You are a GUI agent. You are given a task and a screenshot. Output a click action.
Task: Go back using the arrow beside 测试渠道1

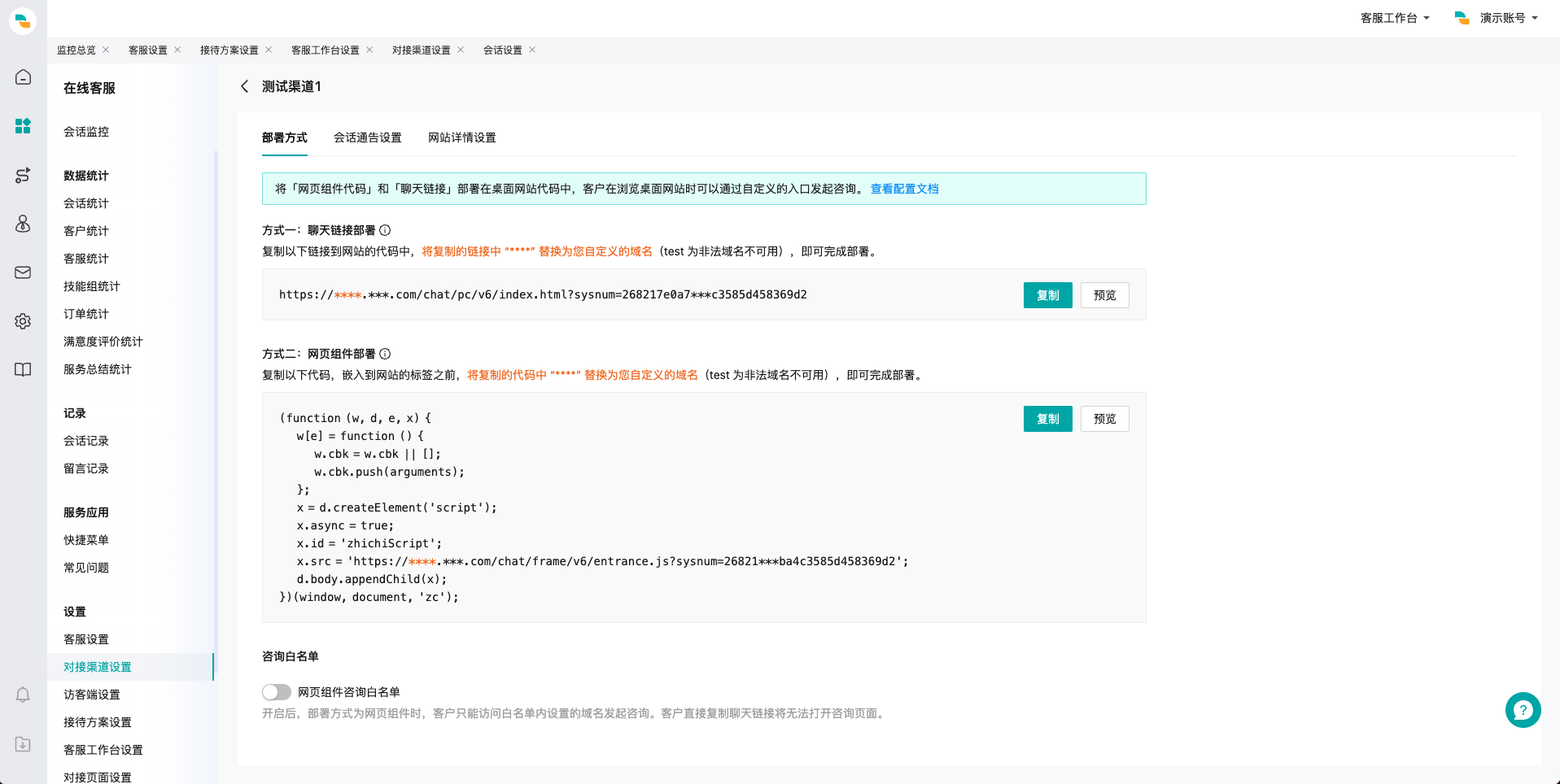tap(244, 86)
